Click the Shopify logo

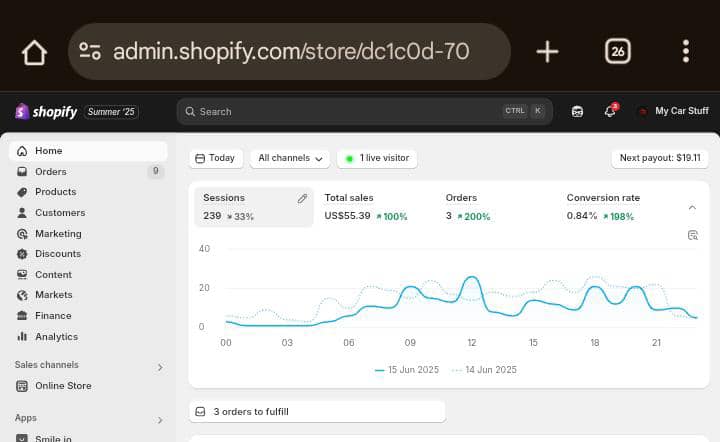pos(47,112)
